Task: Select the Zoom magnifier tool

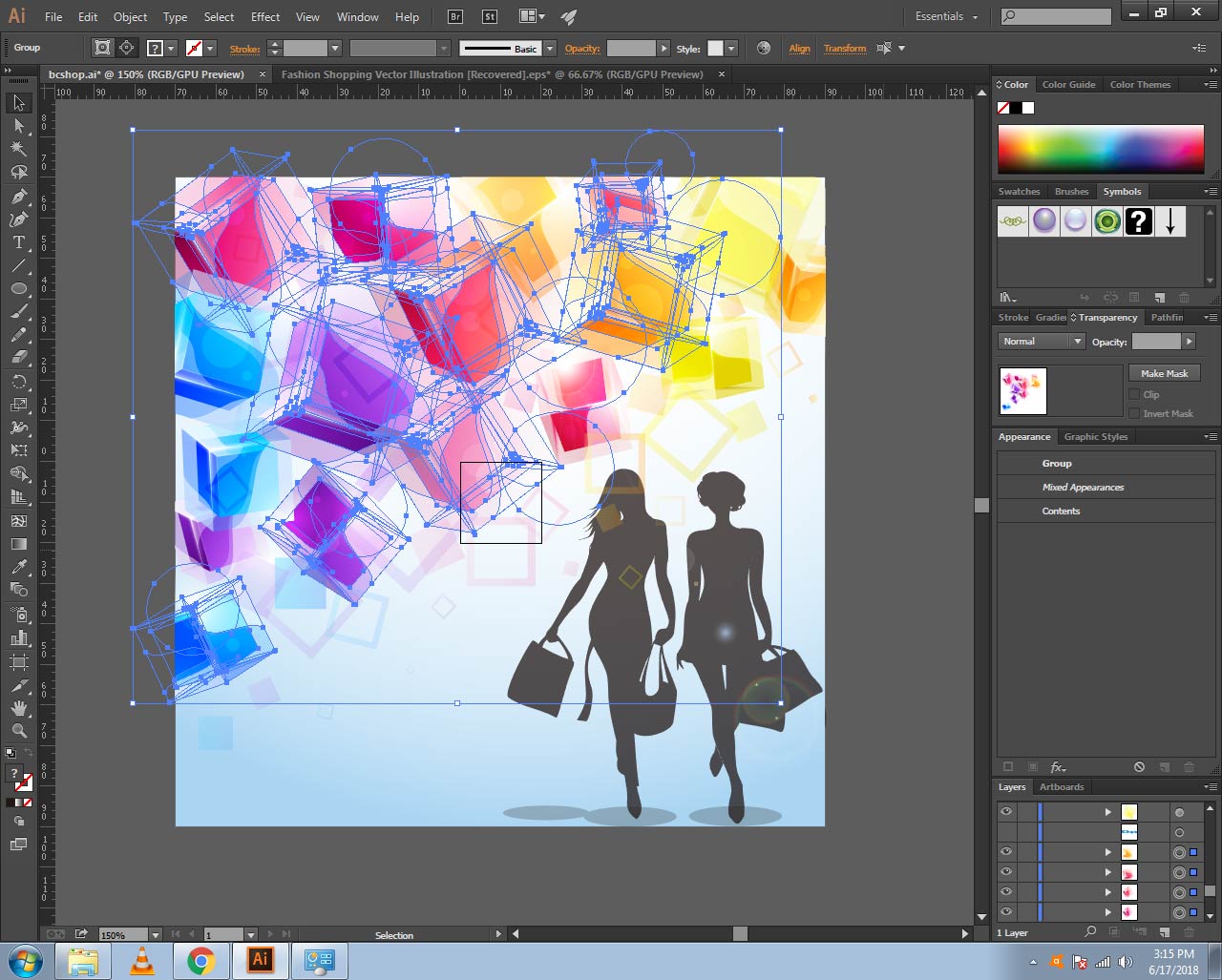Action: [x=18, y=731]
